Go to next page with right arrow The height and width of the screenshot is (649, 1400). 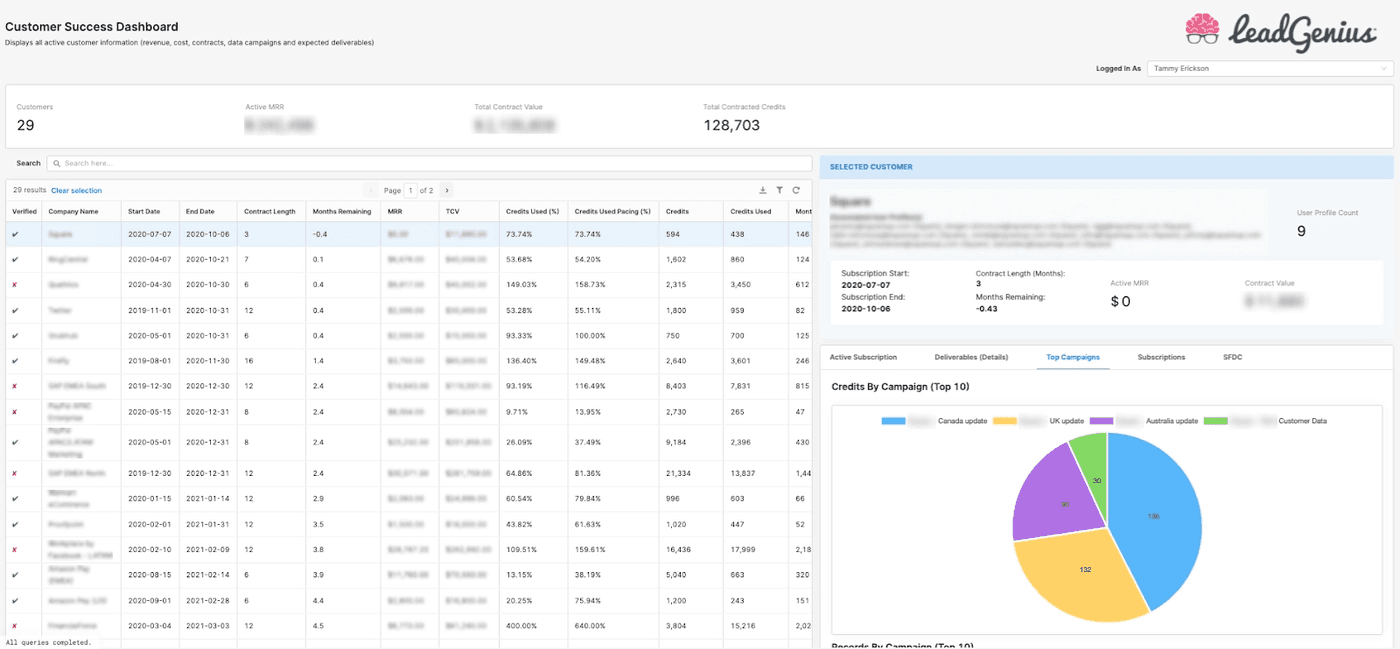click(x=447, y=190)
